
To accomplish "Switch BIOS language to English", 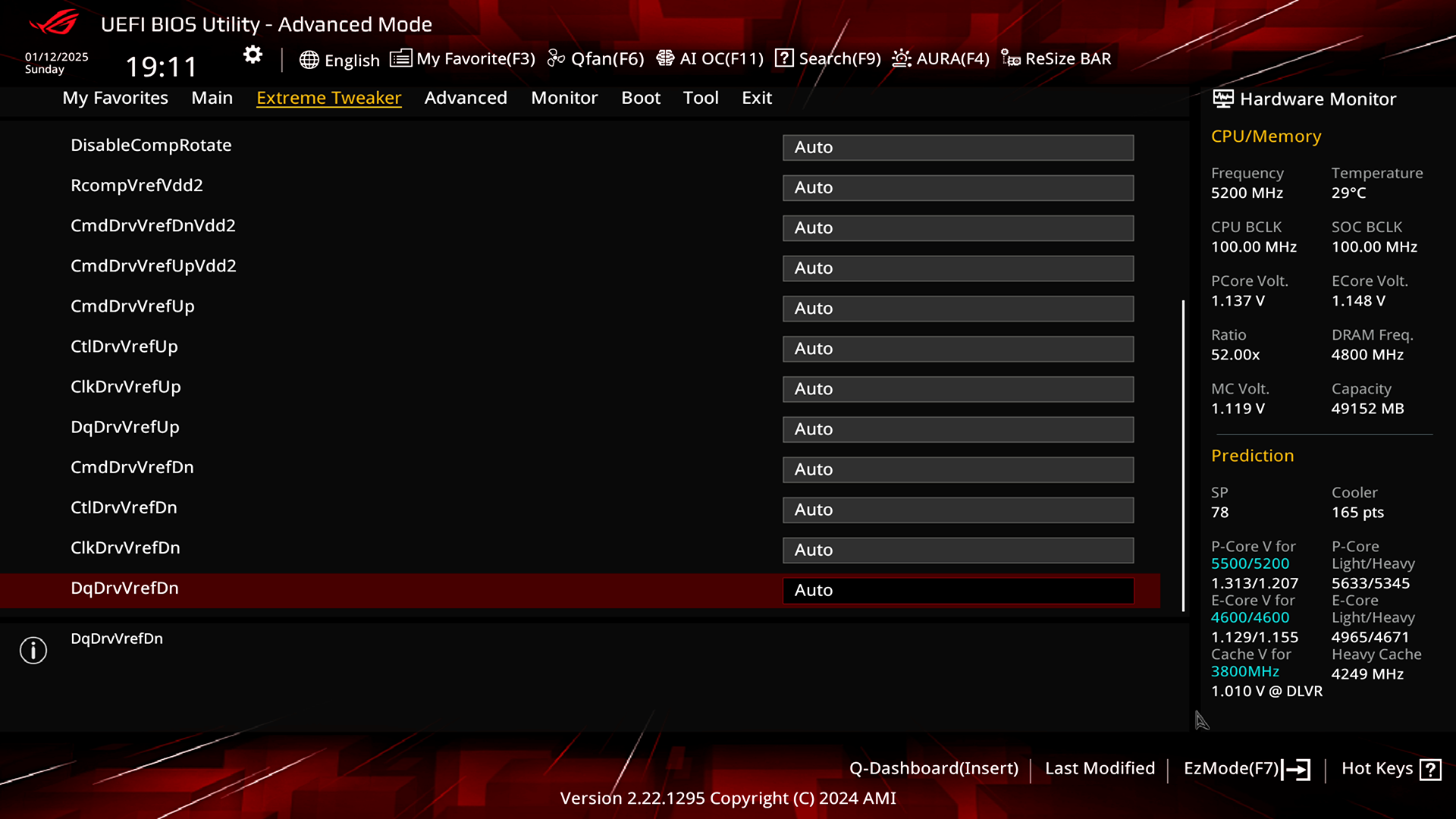I will pos(338,58).
